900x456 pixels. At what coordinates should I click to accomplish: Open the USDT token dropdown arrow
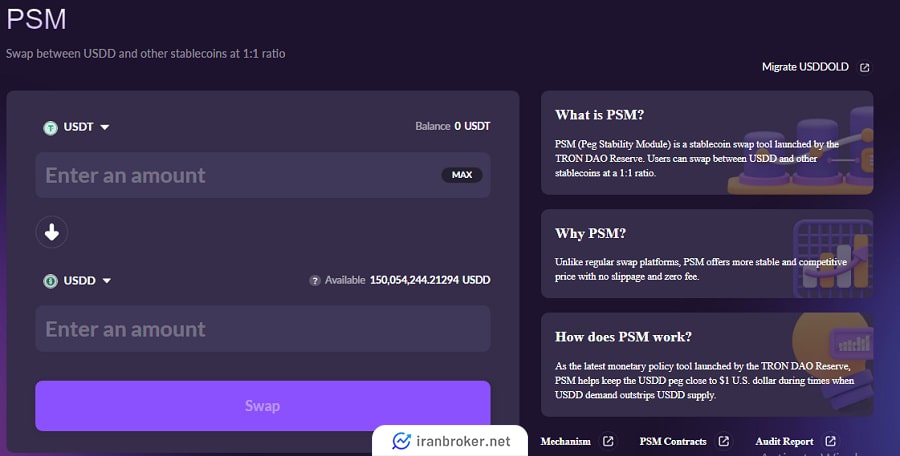coord(104,127)
